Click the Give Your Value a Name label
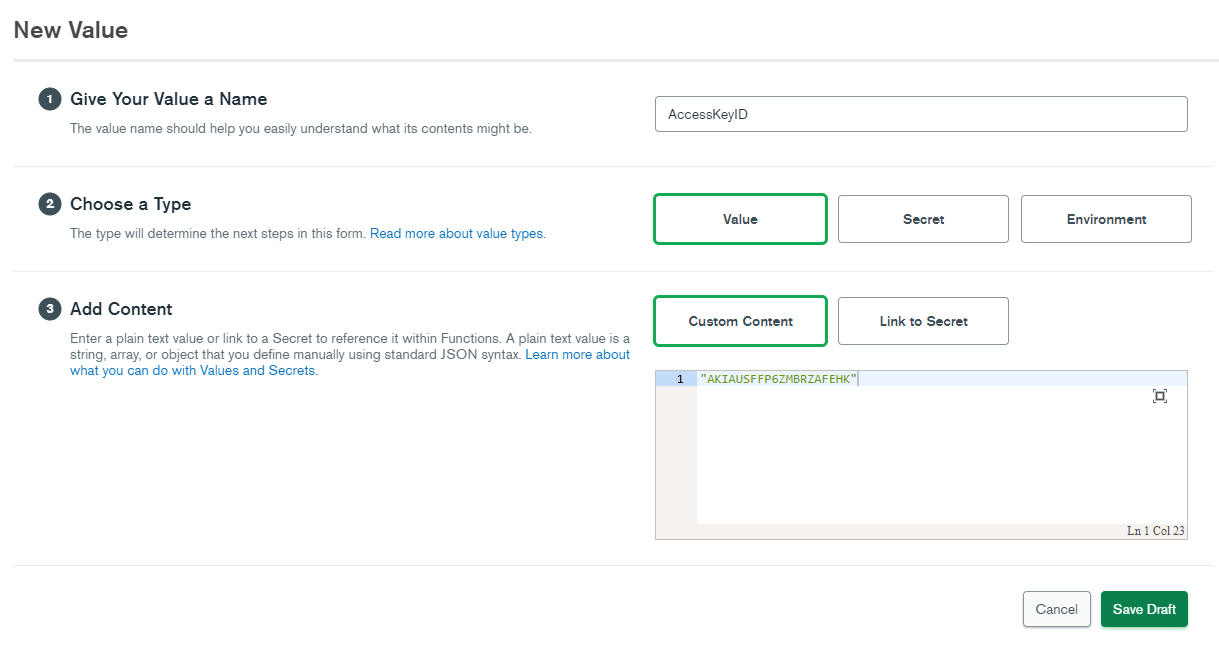Image resolution: width=1219 pixels, height=658 pixels. point(168,99)
